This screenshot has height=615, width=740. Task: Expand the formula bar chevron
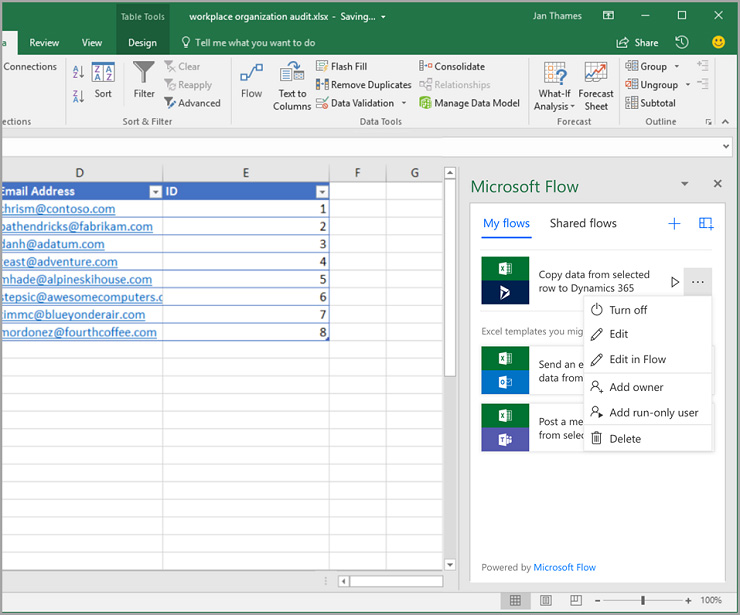pos(726,146)
